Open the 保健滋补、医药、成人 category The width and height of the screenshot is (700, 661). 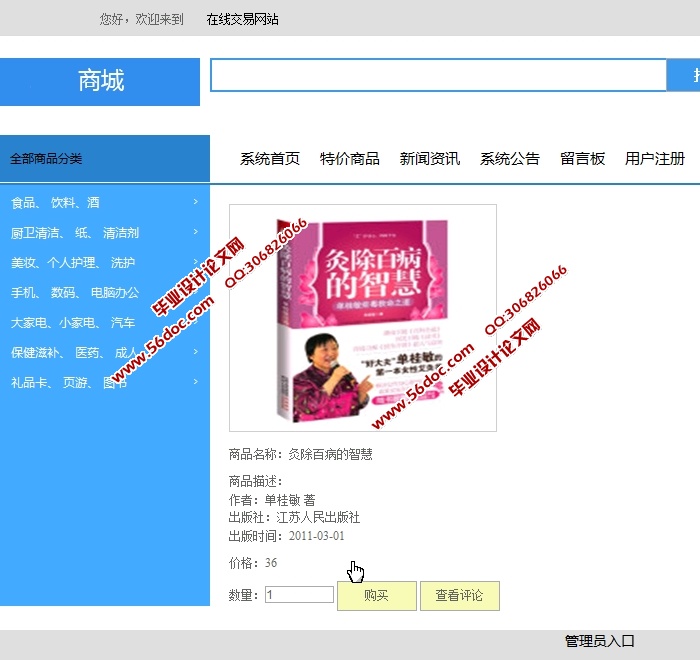point(74,352)
